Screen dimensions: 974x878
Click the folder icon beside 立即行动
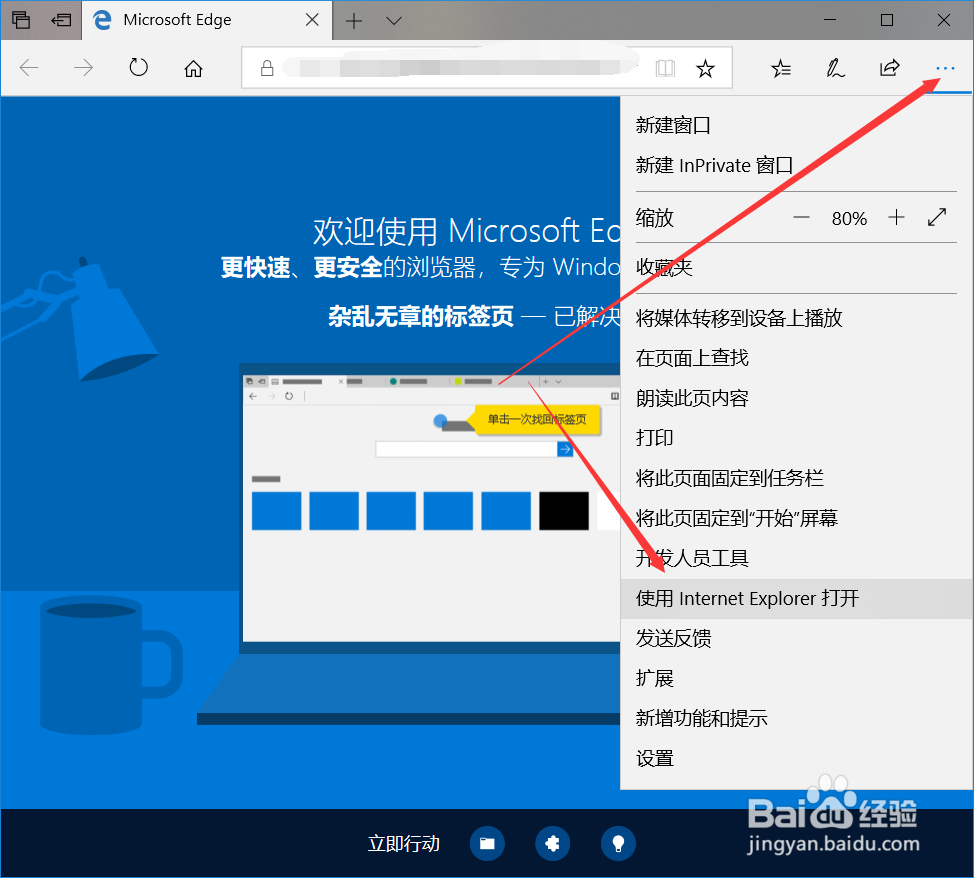[x=487, y=843]
